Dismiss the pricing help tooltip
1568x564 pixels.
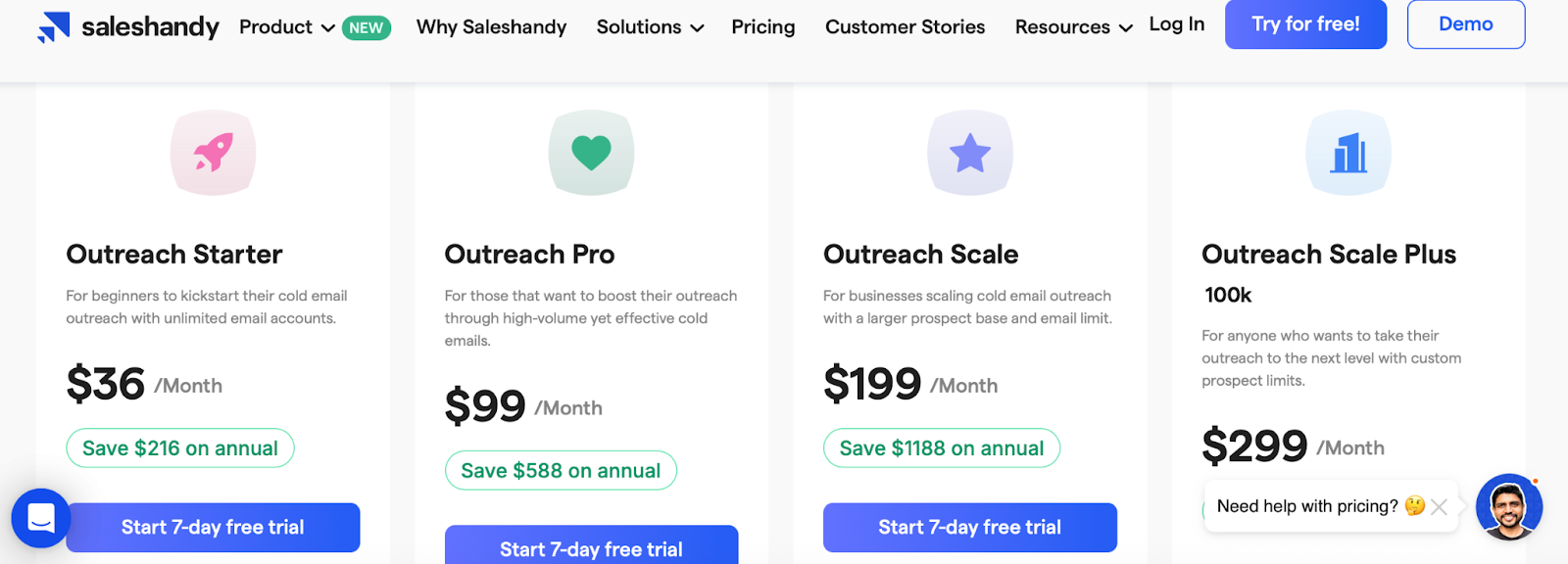point(1439,506)
